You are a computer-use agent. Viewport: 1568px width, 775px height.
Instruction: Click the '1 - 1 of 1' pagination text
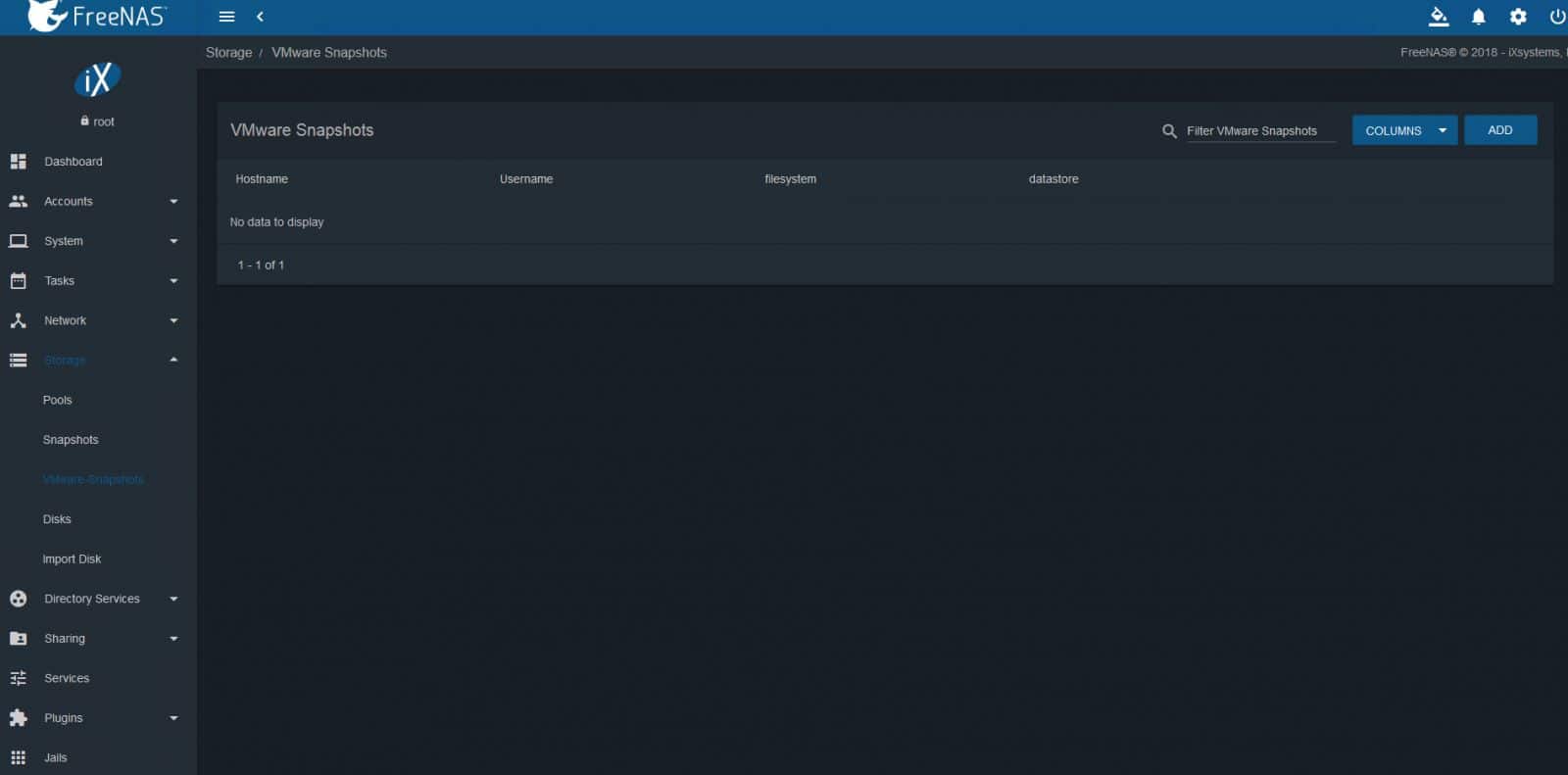(x=261, y=266)
